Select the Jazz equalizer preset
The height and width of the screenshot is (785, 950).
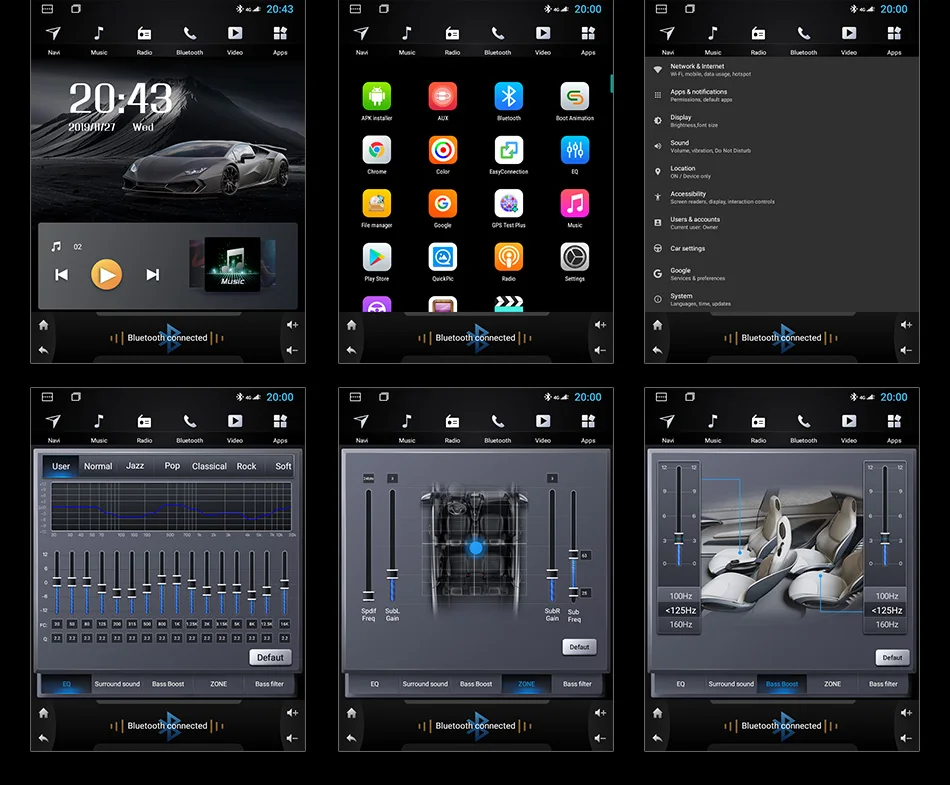(135, 466)
